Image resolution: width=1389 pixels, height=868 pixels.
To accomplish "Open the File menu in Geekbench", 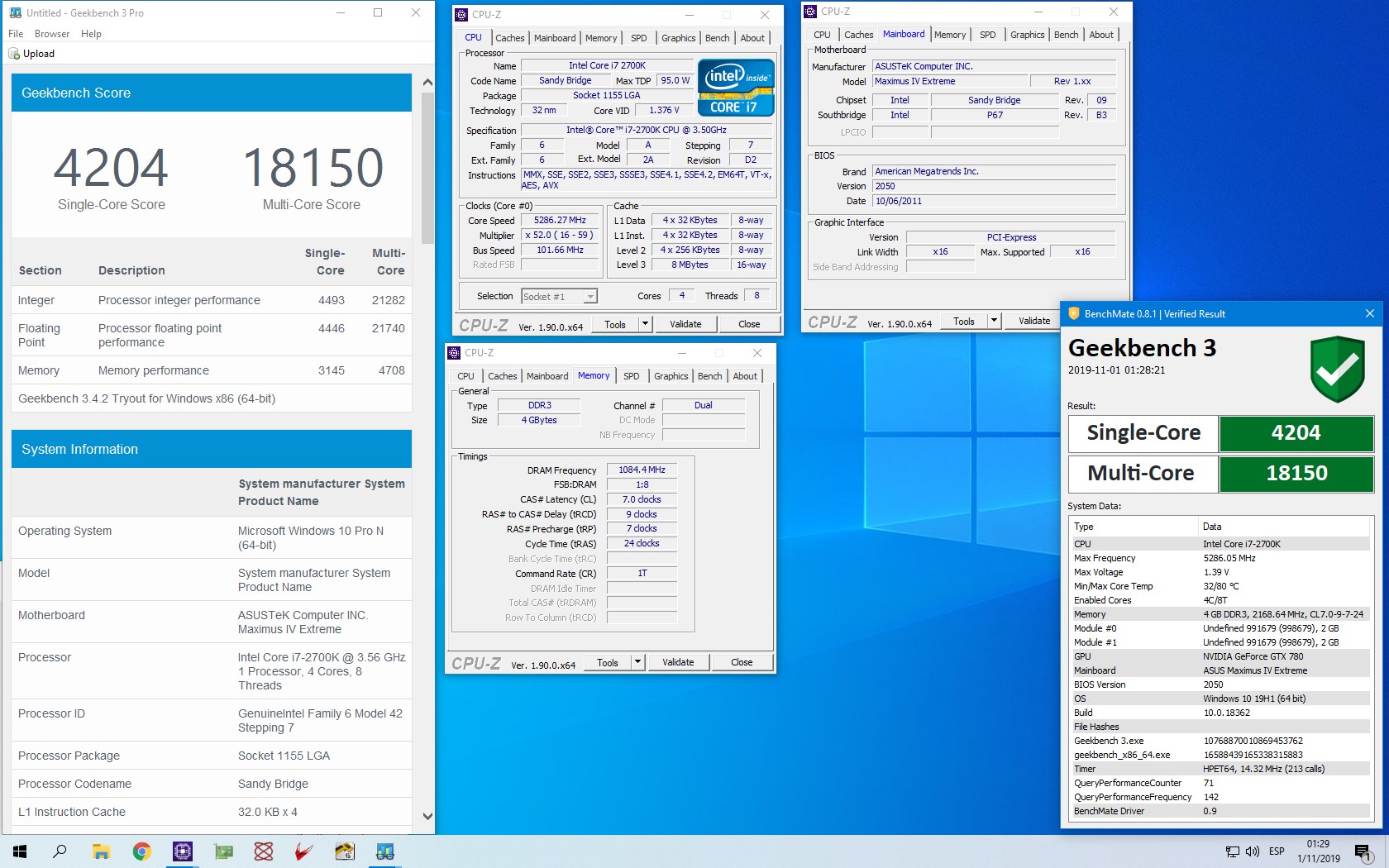I will [16, 34].
